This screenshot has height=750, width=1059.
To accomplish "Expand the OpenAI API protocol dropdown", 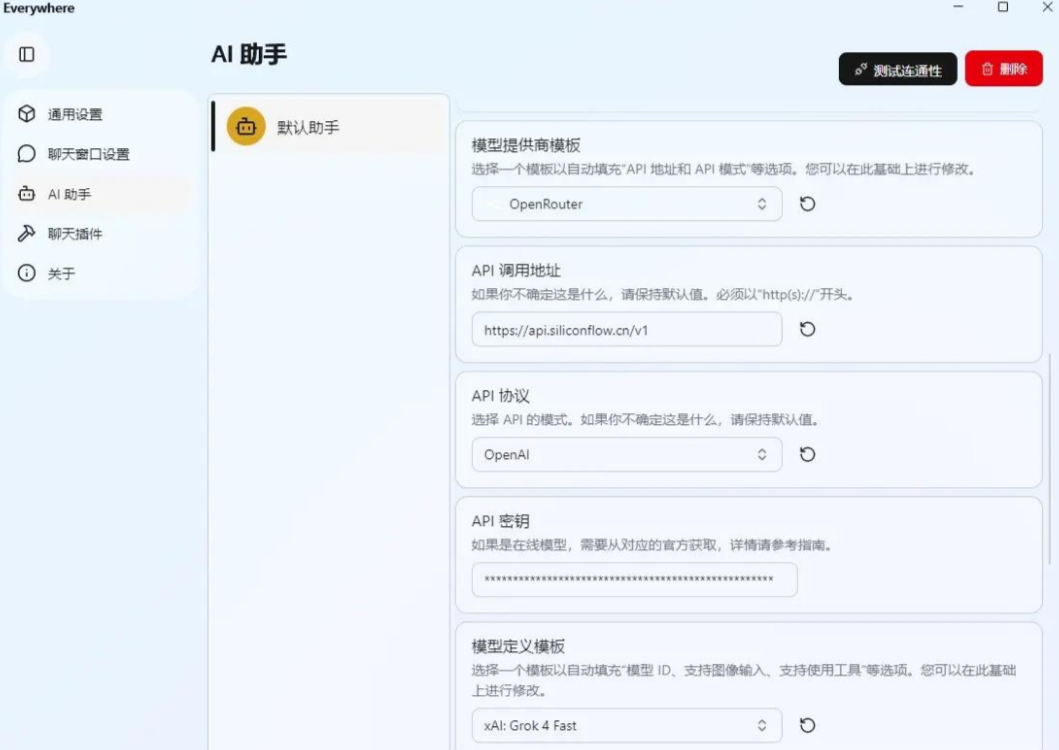I will [626, 454].
